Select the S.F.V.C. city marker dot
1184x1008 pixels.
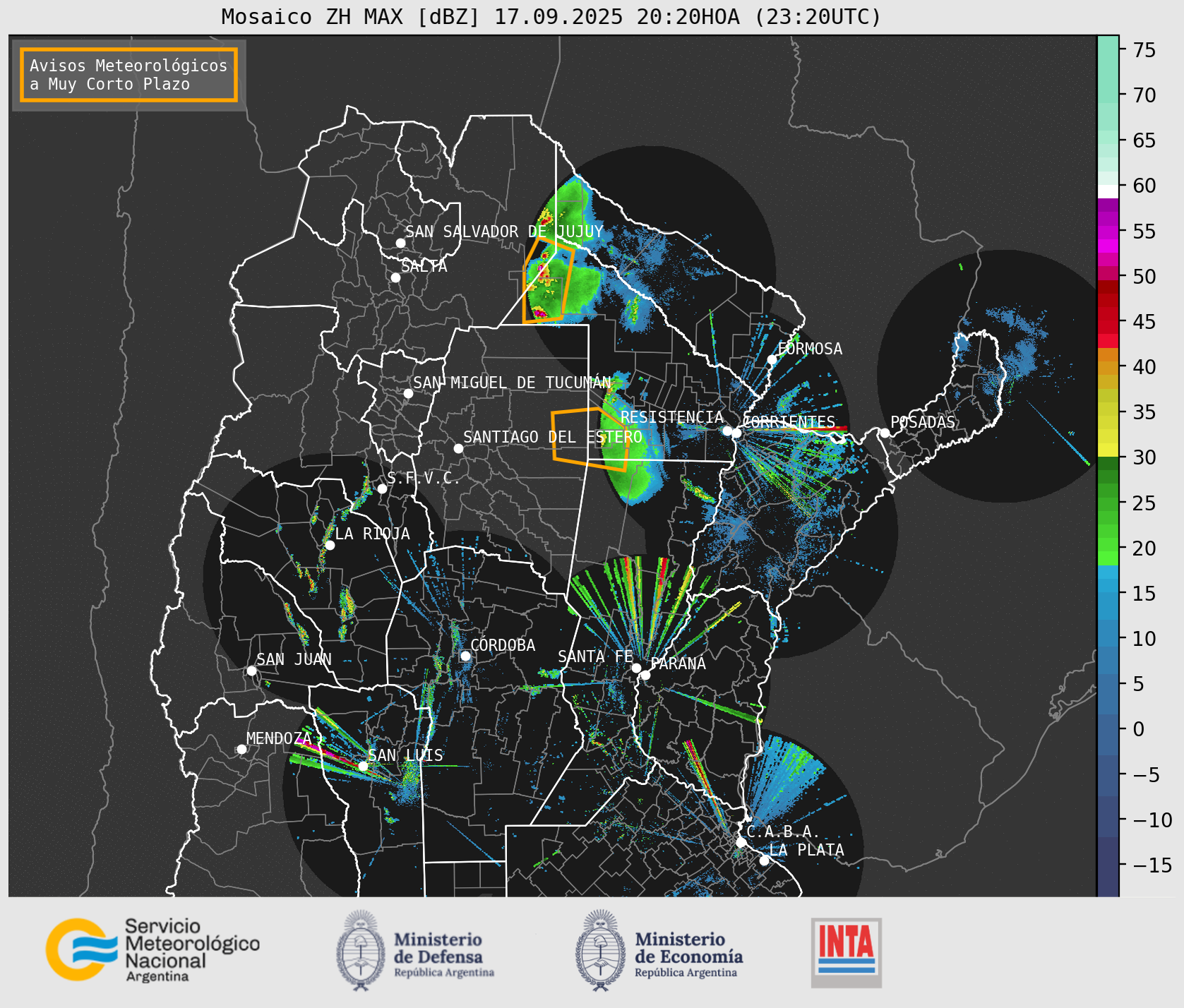coord(382,488)
